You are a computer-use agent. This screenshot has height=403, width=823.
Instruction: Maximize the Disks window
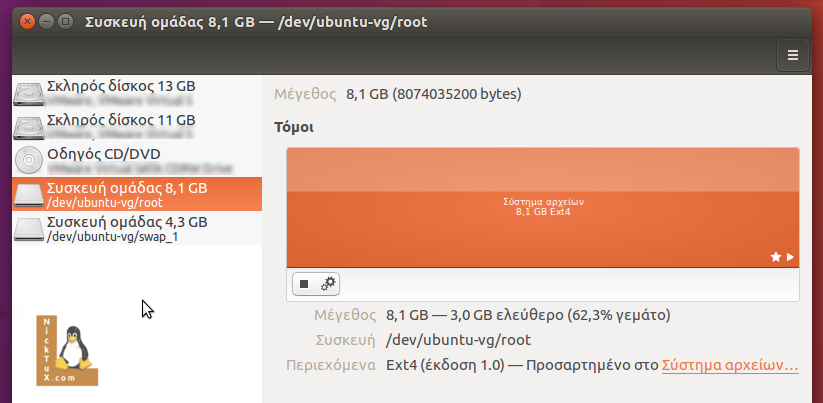coord(65,21)
